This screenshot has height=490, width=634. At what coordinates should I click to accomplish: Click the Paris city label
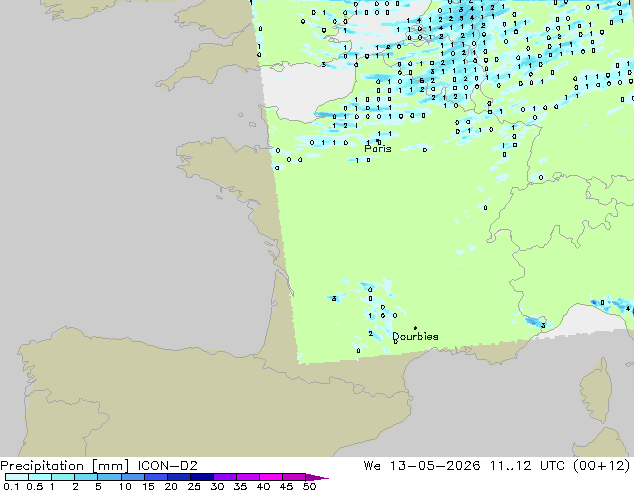378,149
